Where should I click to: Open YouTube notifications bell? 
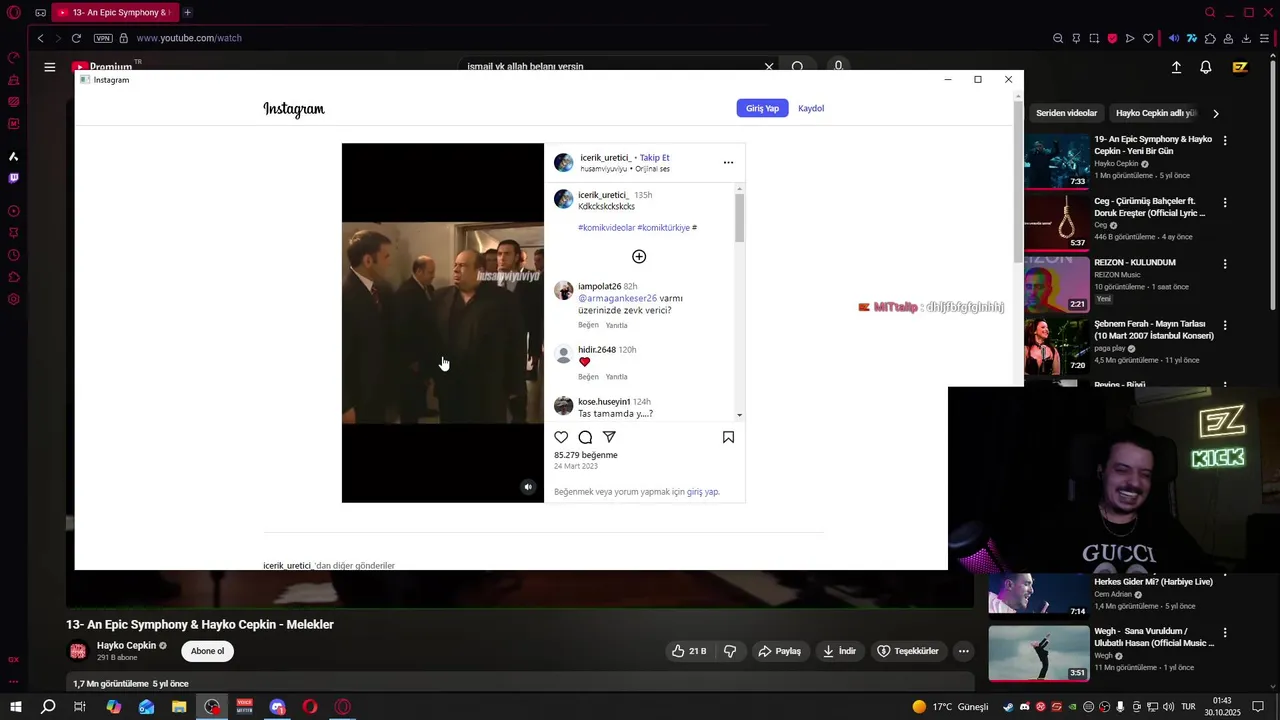tap(1206, 67)
